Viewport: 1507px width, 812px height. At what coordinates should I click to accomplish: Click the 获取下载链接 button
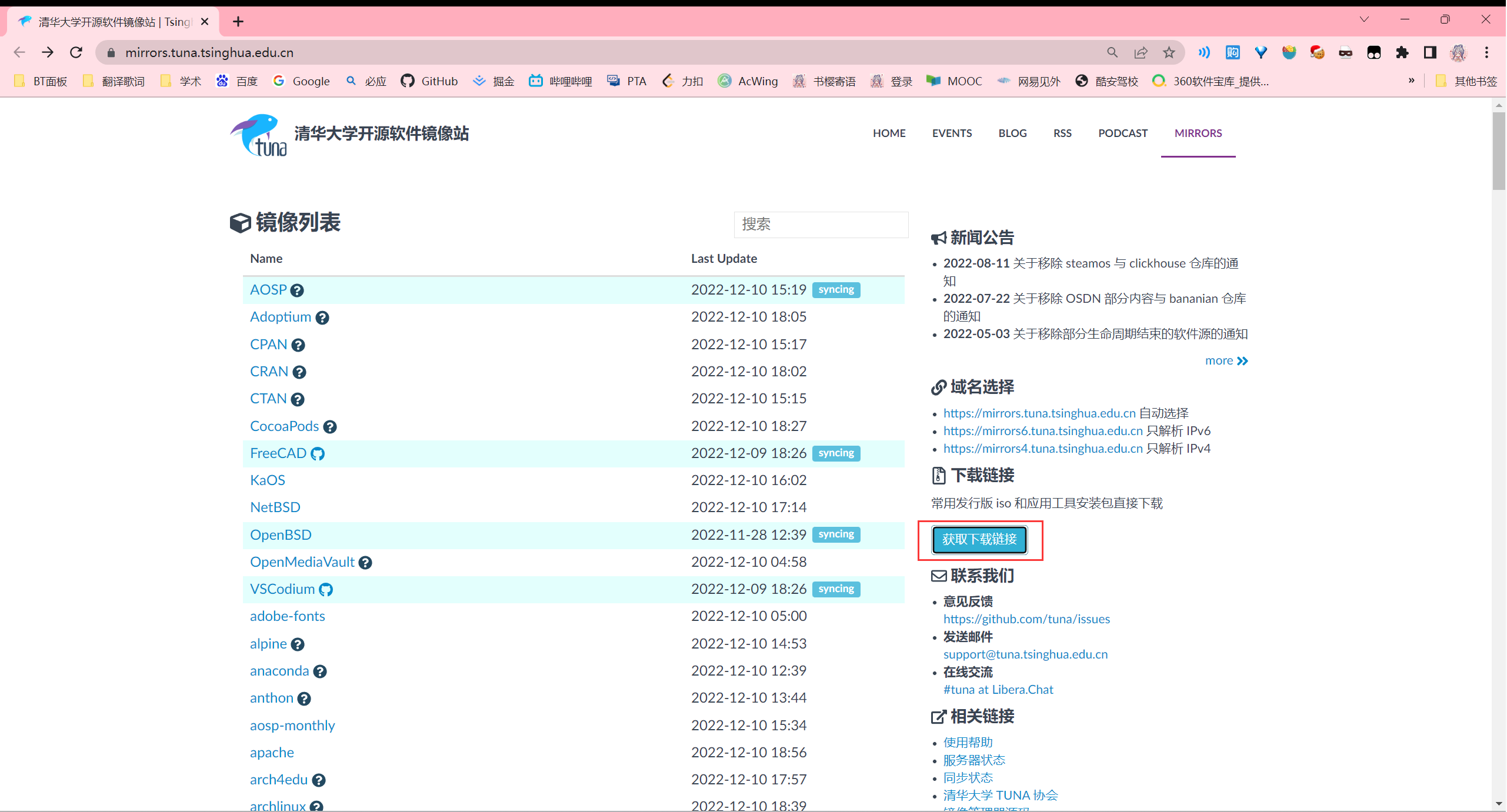point(979,540)
